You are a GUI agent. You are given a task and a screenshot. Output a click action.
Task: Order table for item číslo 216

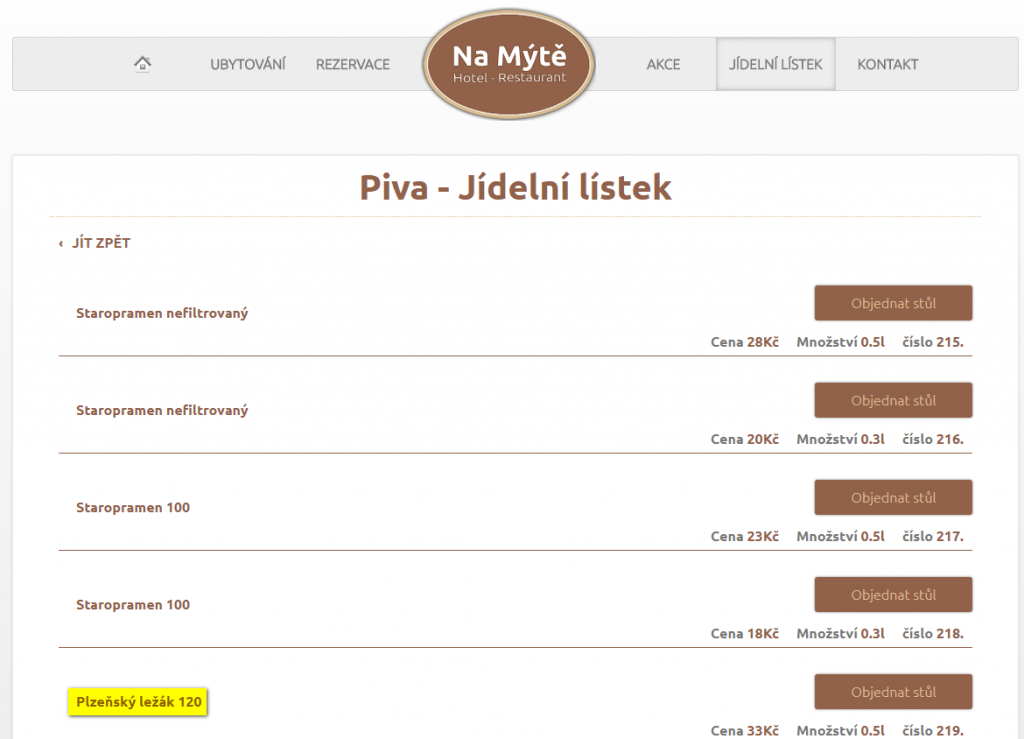pyautogui.click(x=893, y=400)
